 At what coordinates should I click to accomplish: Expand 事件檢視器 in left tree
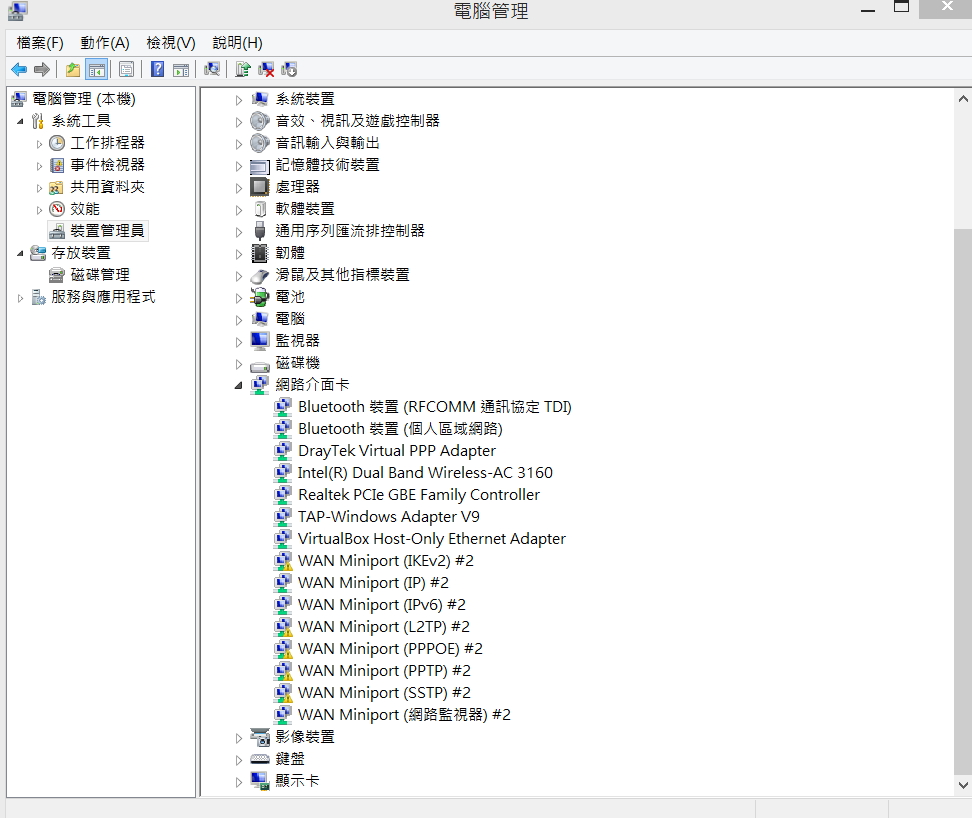(39, 165)
